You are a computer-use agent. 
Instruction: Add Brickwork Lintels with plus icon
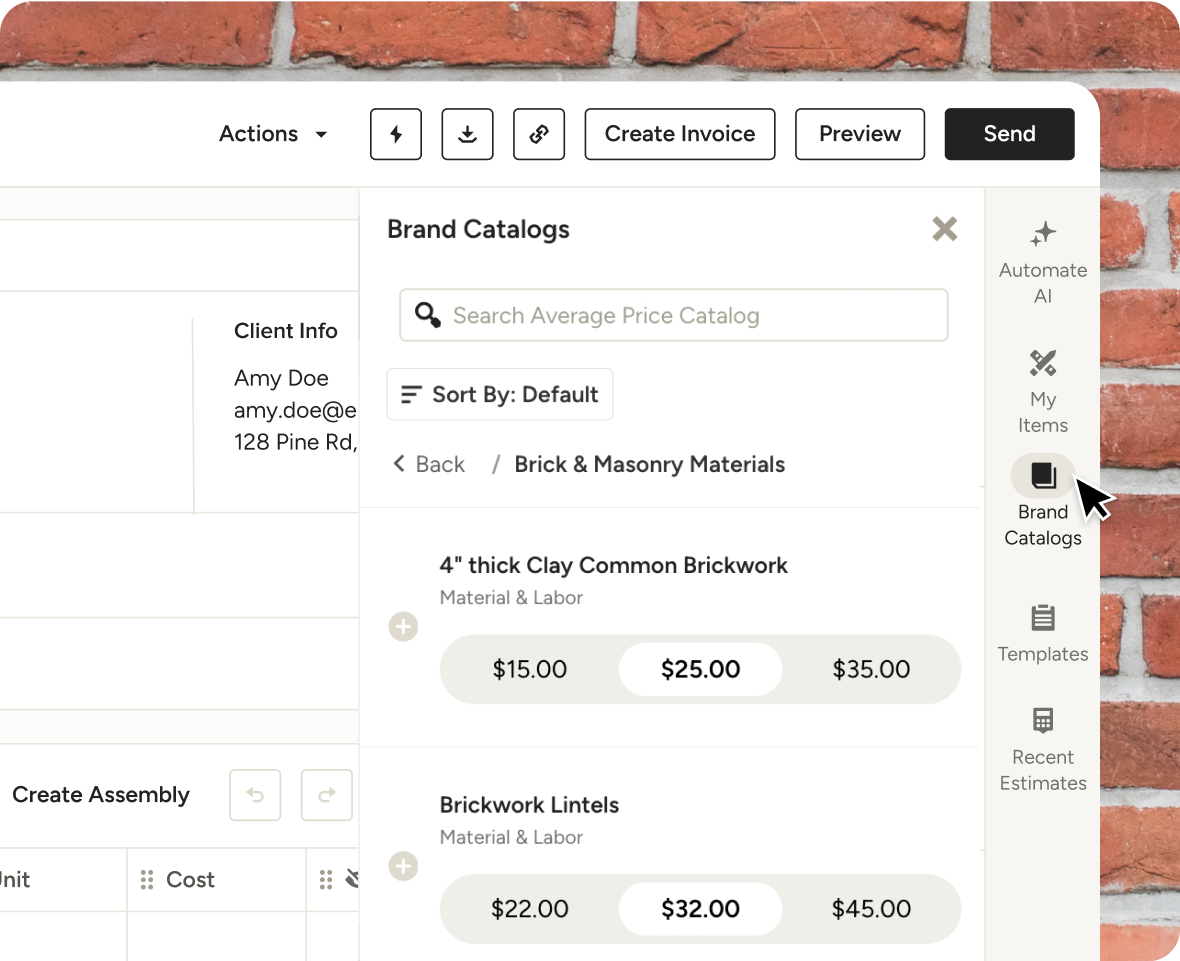(x=403, y=866)
